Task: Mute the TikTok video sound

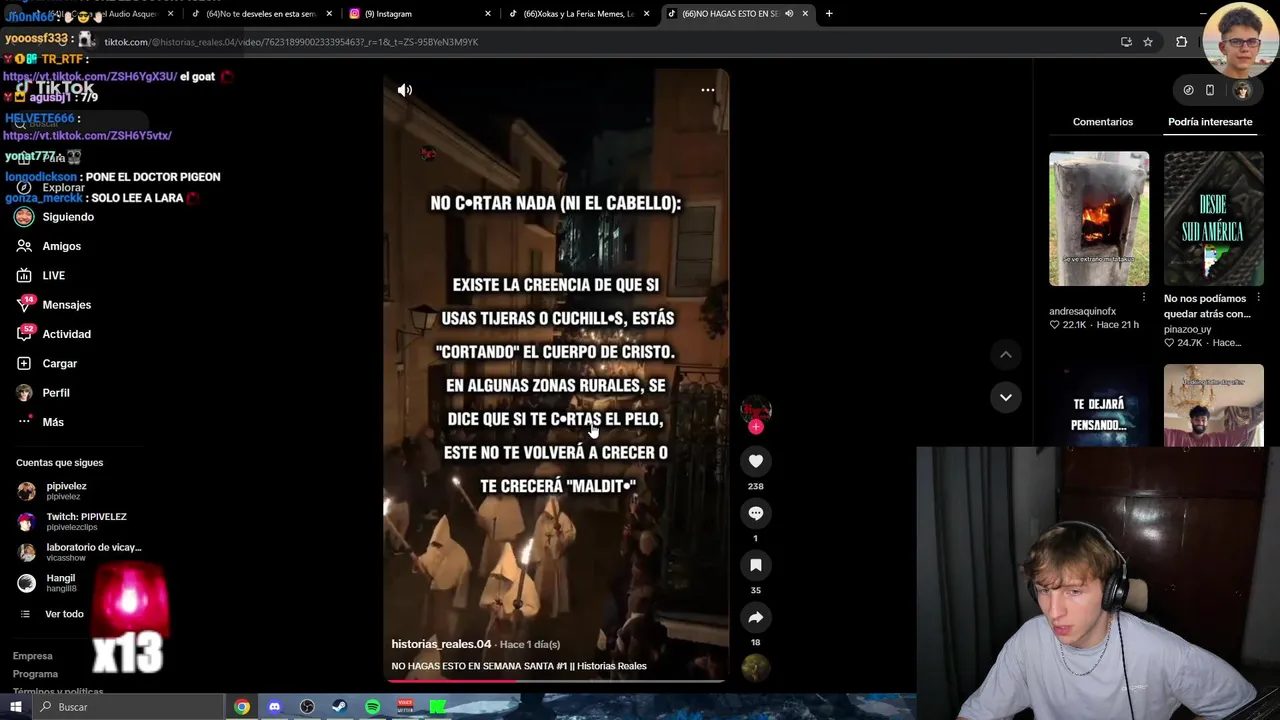Action: 405,90
